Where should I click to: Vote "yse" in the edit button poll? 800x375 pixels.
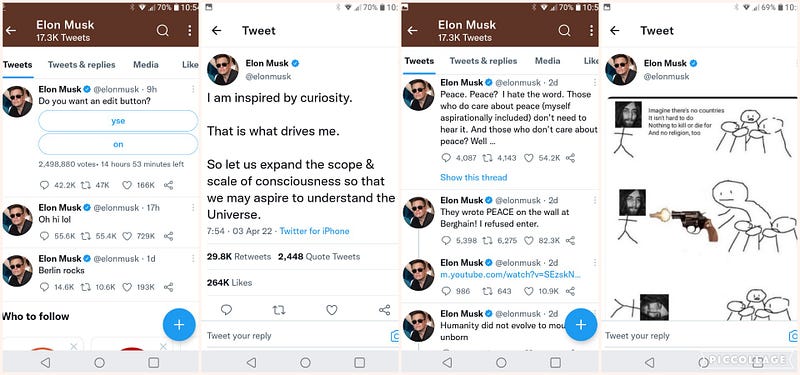pos(118,121)
